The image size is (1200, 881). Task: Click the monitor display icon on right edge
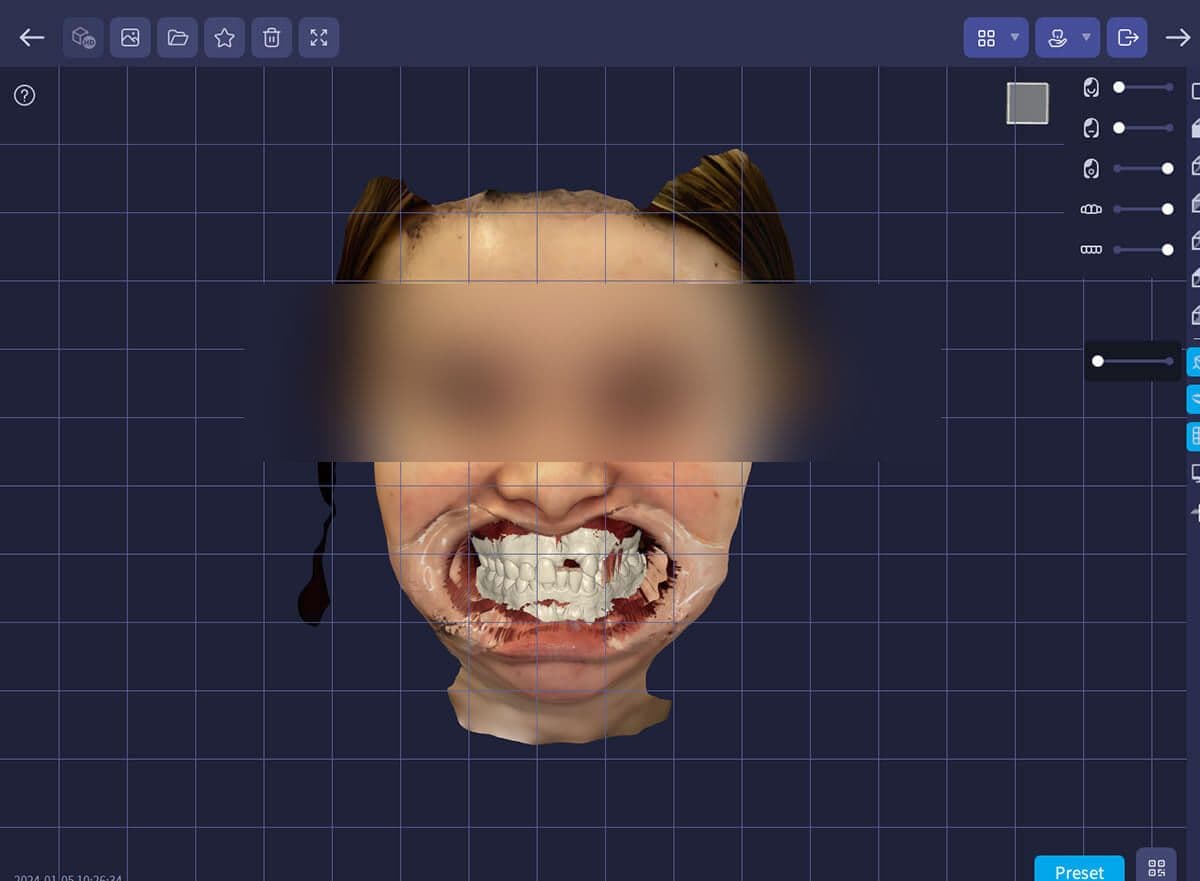(1195, 473)
